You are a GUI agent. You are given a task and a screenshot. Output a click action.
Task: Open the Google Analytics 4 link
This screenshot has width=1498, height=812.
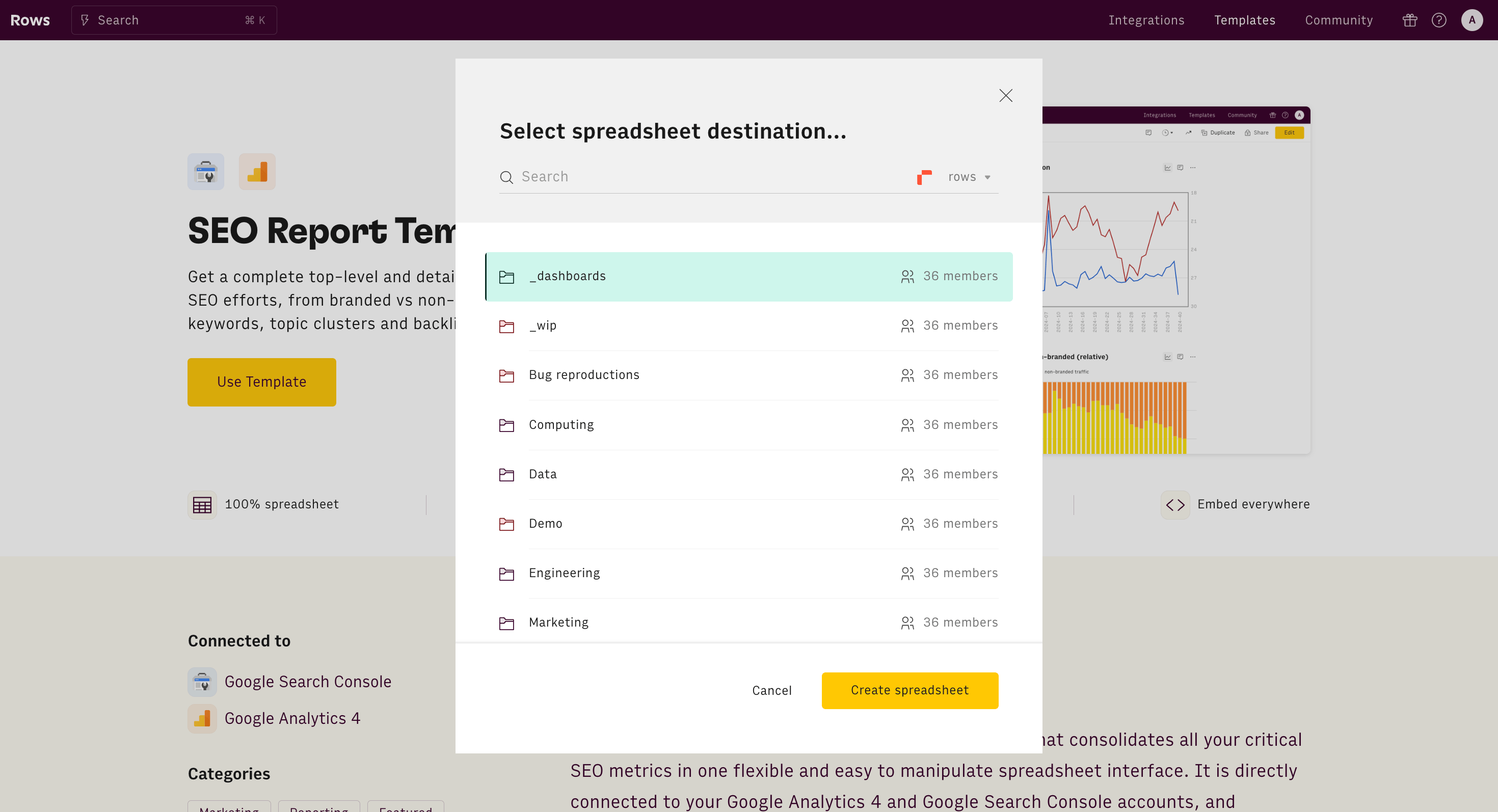292,719
